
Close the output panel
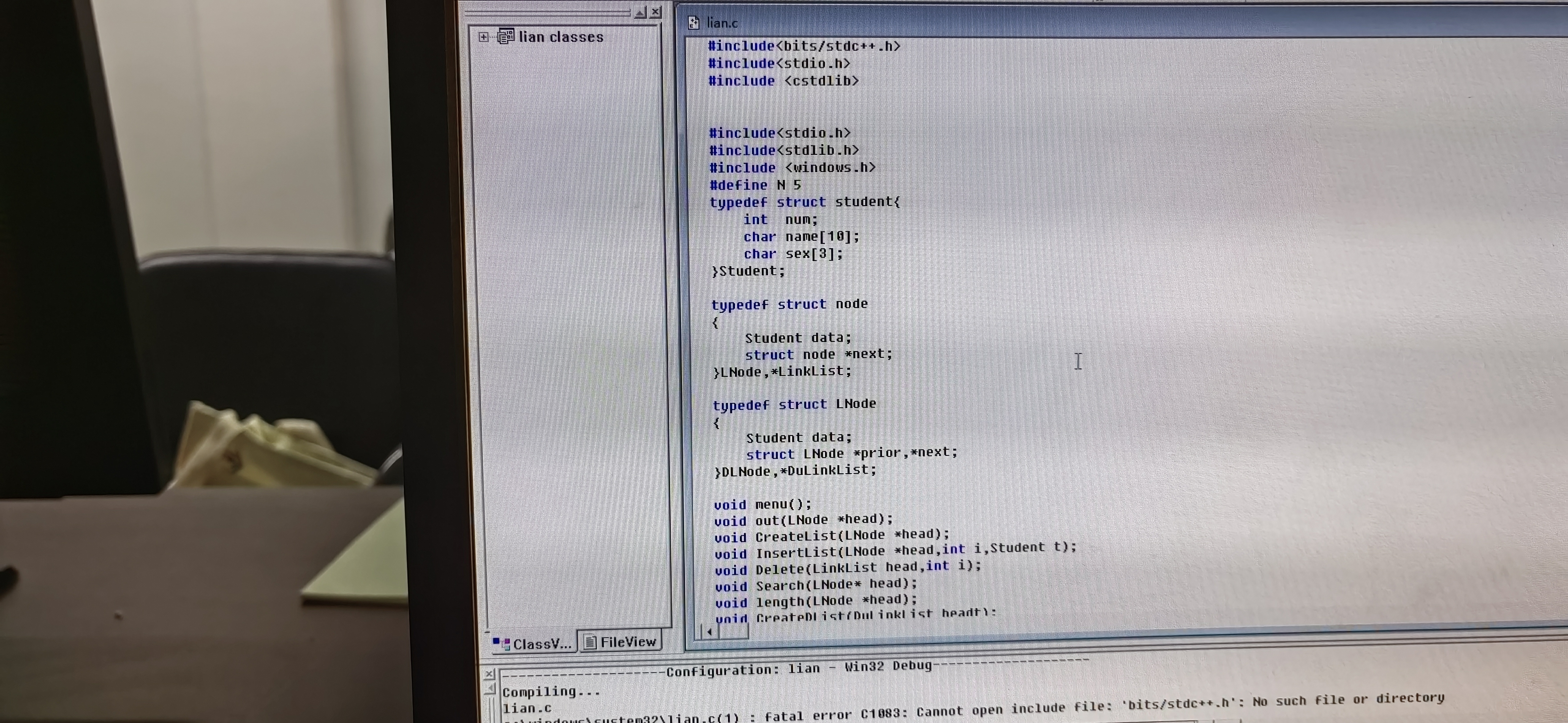point(489,674)
